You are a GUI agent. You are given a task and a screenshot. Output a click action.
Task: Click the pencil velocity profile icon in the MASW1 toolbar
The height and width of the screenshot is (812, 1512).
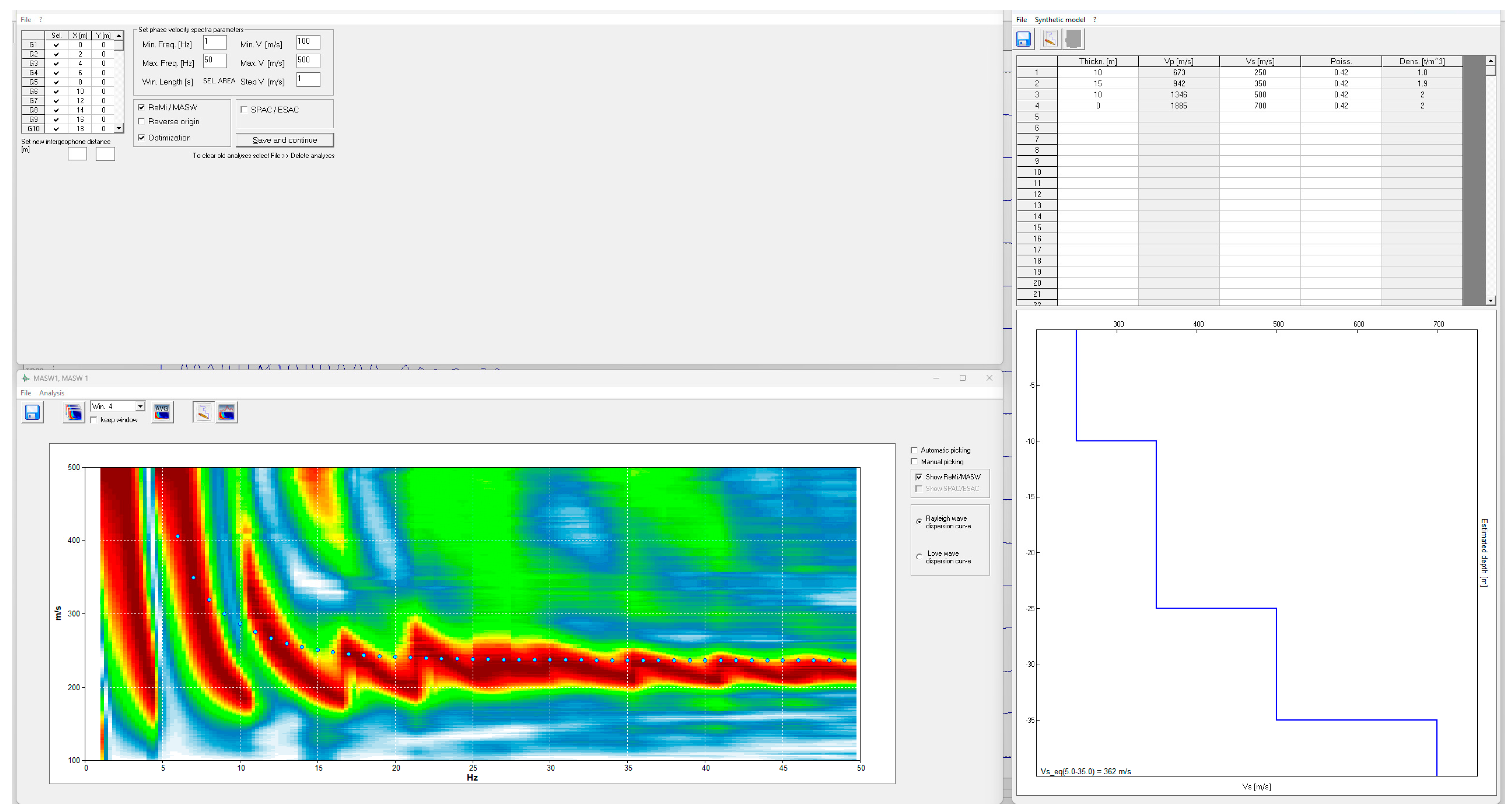pos(203,412)
